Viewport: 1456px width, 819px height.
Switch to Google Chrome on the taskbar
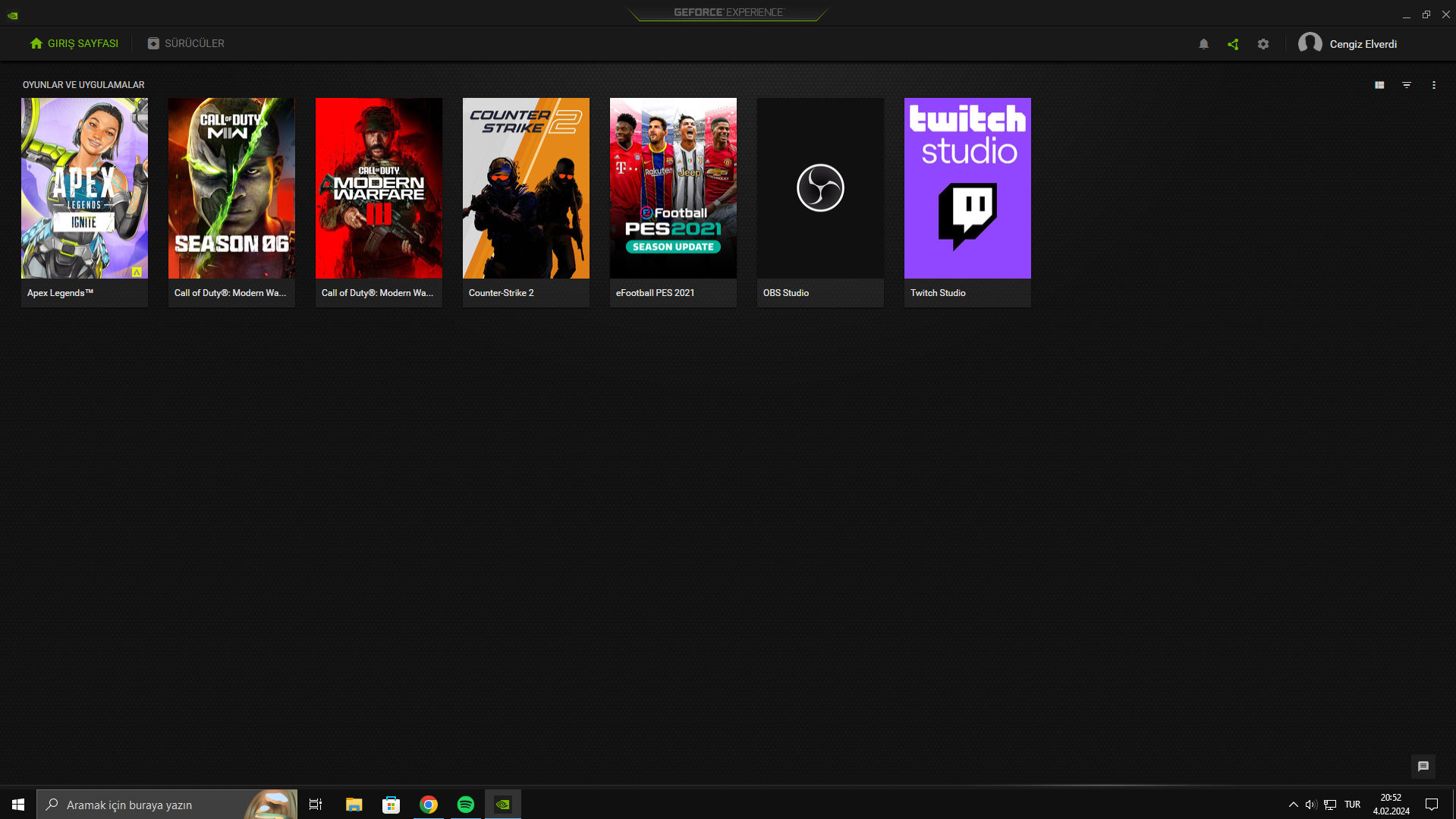click(429, 805)
